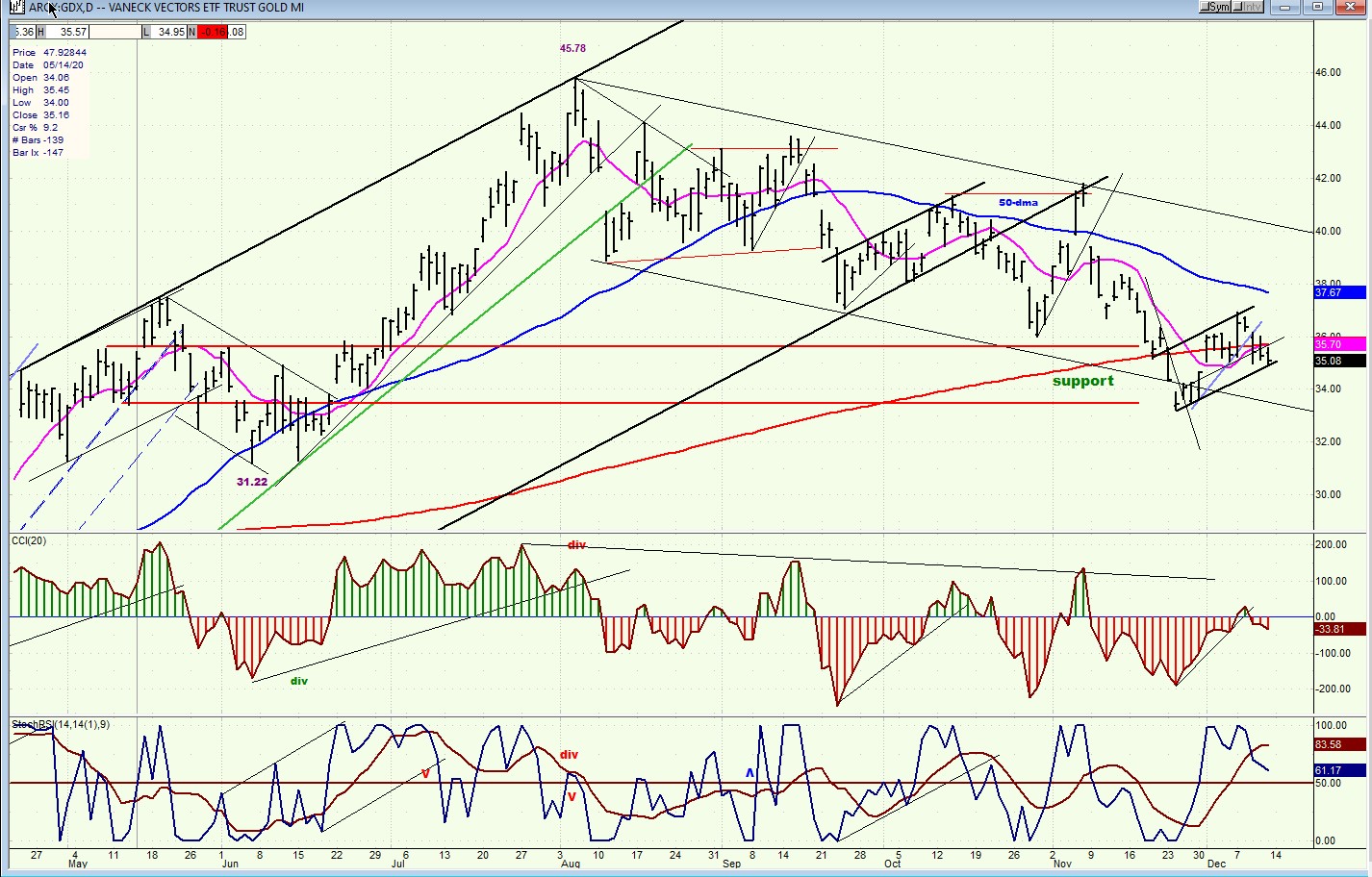Screen dimensions: 1372x877
Task: Click the Bar Ix -147 readout
Action: tap(38, 153)
